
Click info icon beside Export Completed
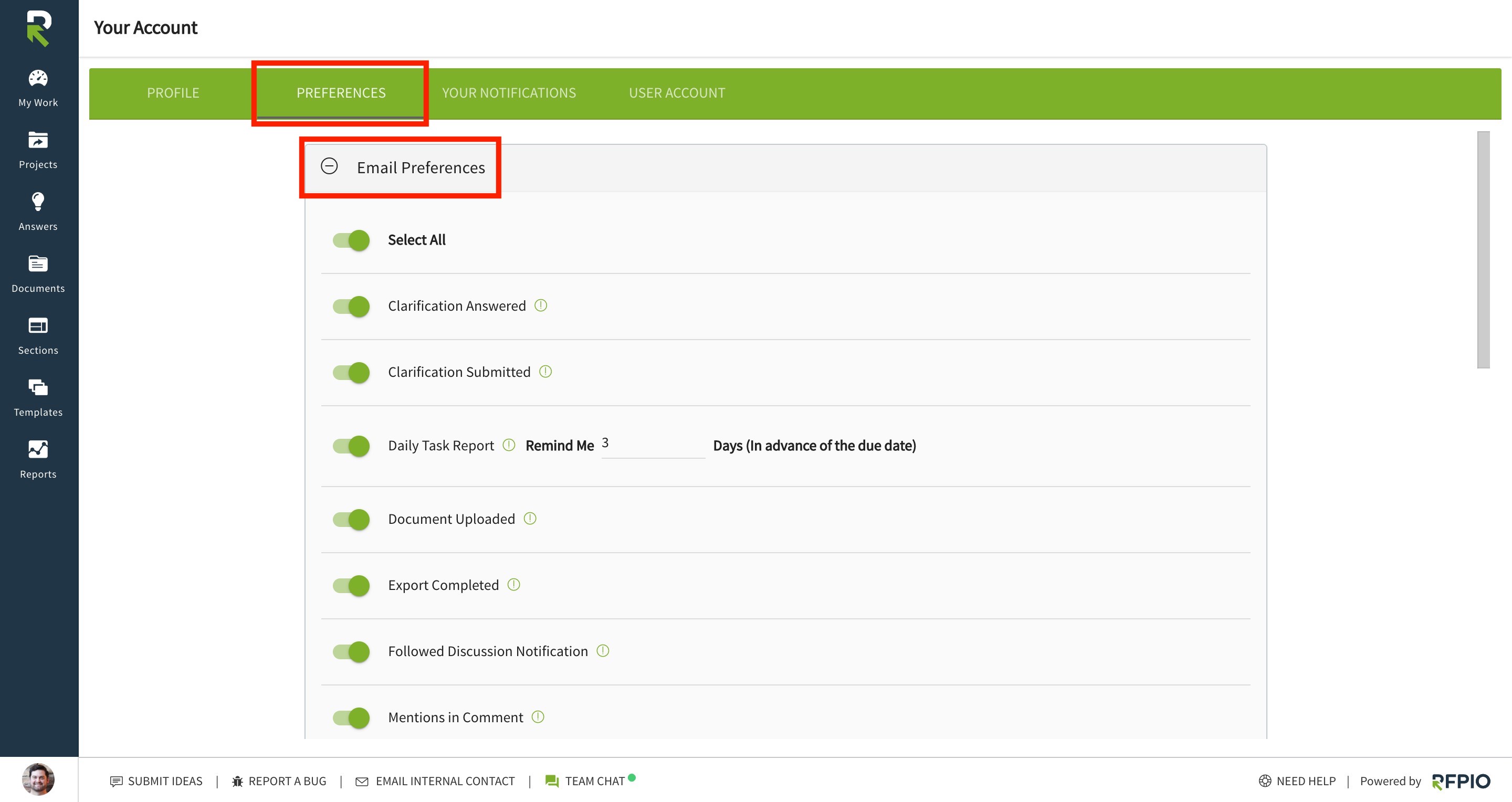pos(513,585)
